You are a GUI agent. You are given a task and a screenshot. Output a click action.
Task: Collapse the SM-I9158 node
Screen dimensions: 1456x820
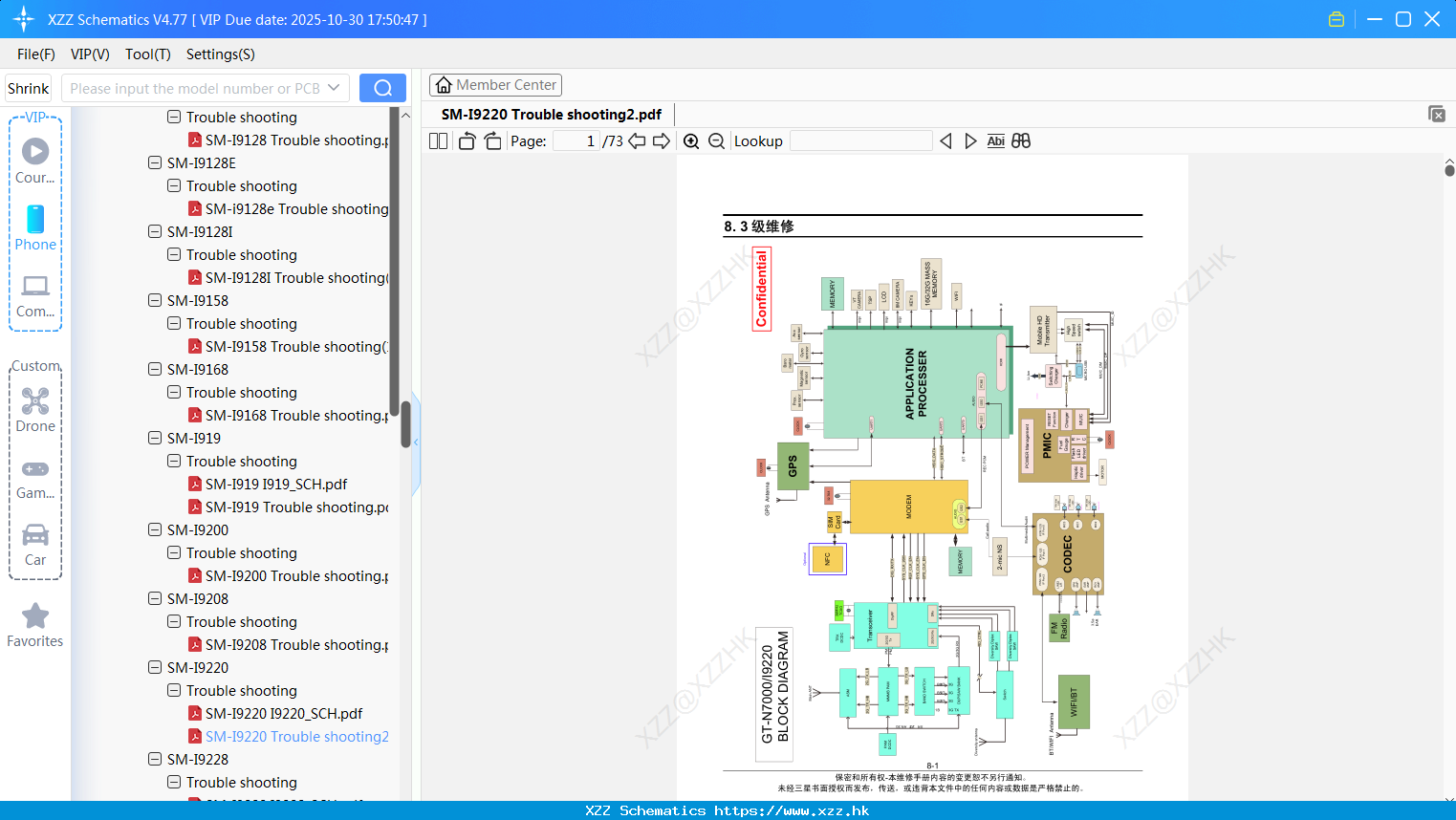coord(155,300)
